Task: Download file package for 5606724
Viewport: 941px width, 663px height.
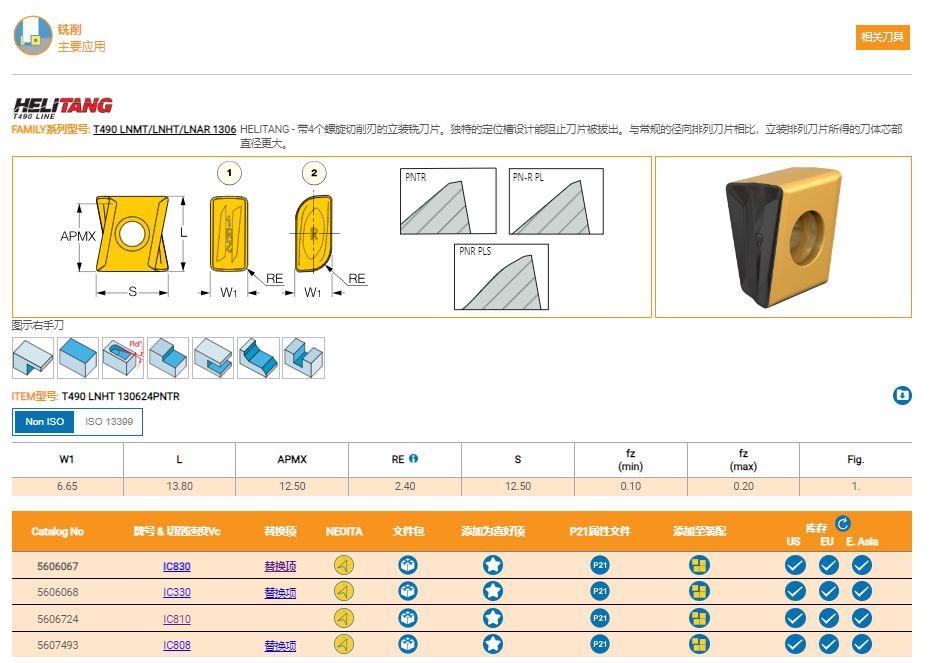Action: pos(408,618)
